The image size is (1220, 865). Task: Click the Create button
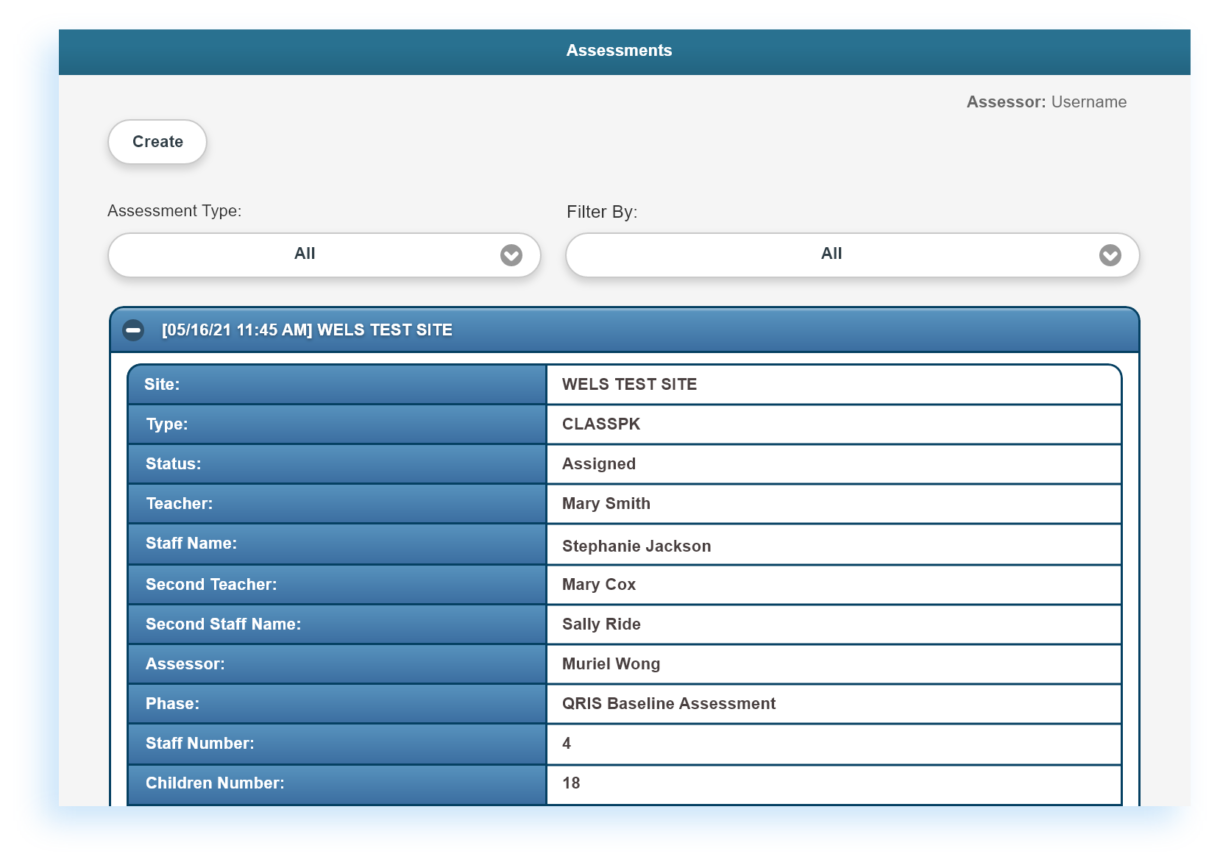tap(157, 142)
